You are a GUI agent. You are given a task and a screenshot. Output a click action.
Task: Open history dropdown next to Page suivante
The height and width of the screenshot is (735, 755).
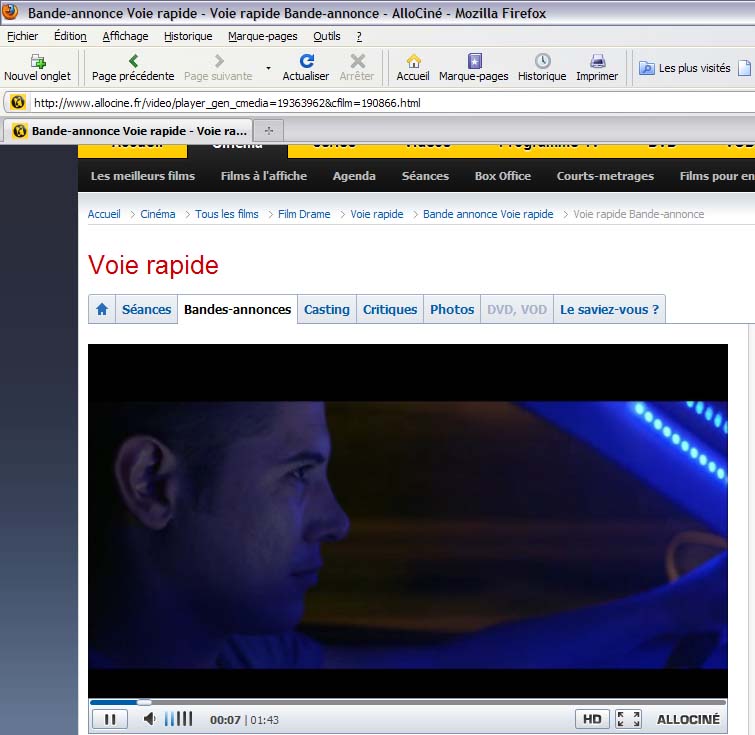click(x=268, y=68)
